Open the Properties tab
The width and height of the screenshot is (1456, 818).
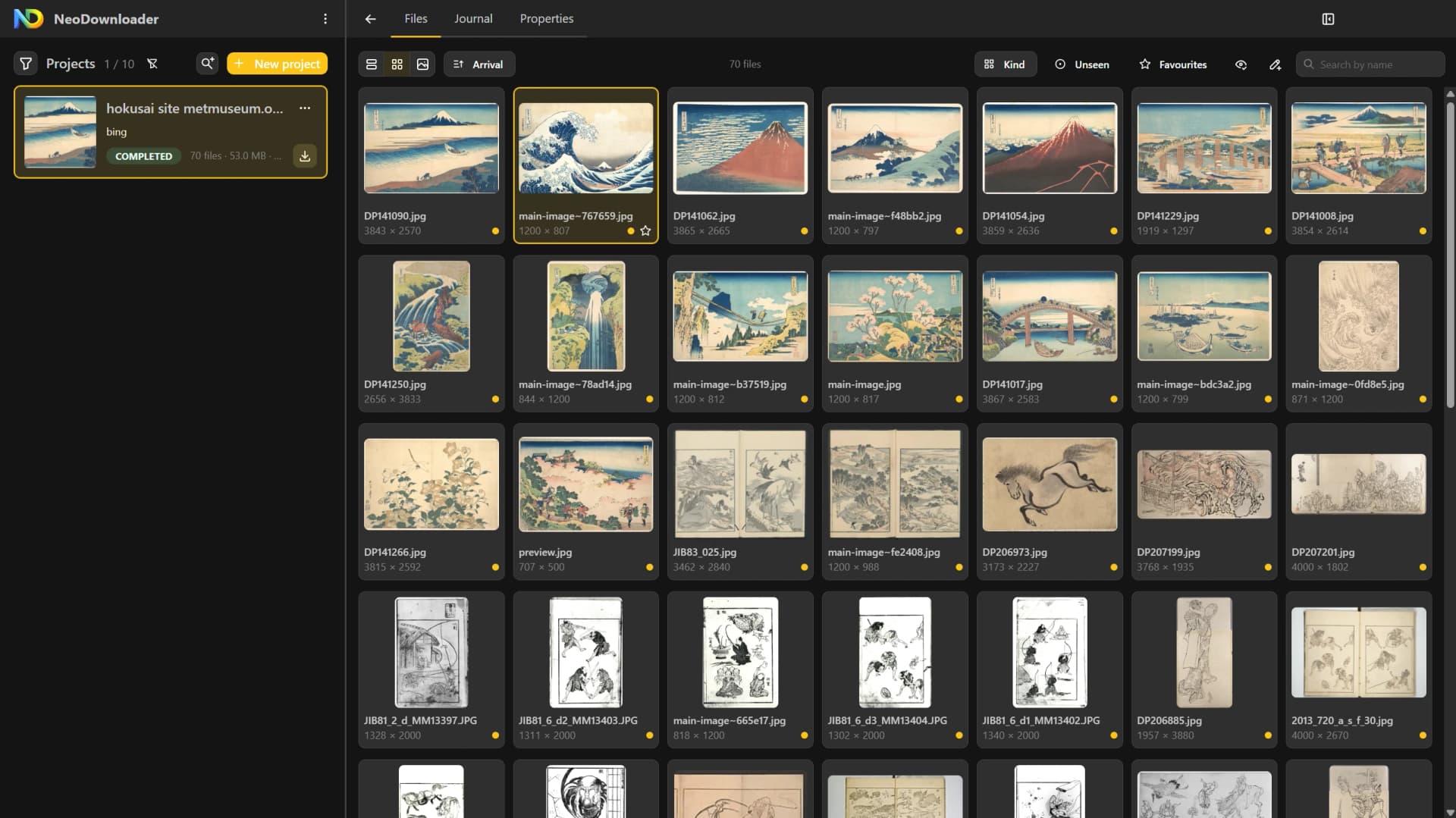[547, 19]
